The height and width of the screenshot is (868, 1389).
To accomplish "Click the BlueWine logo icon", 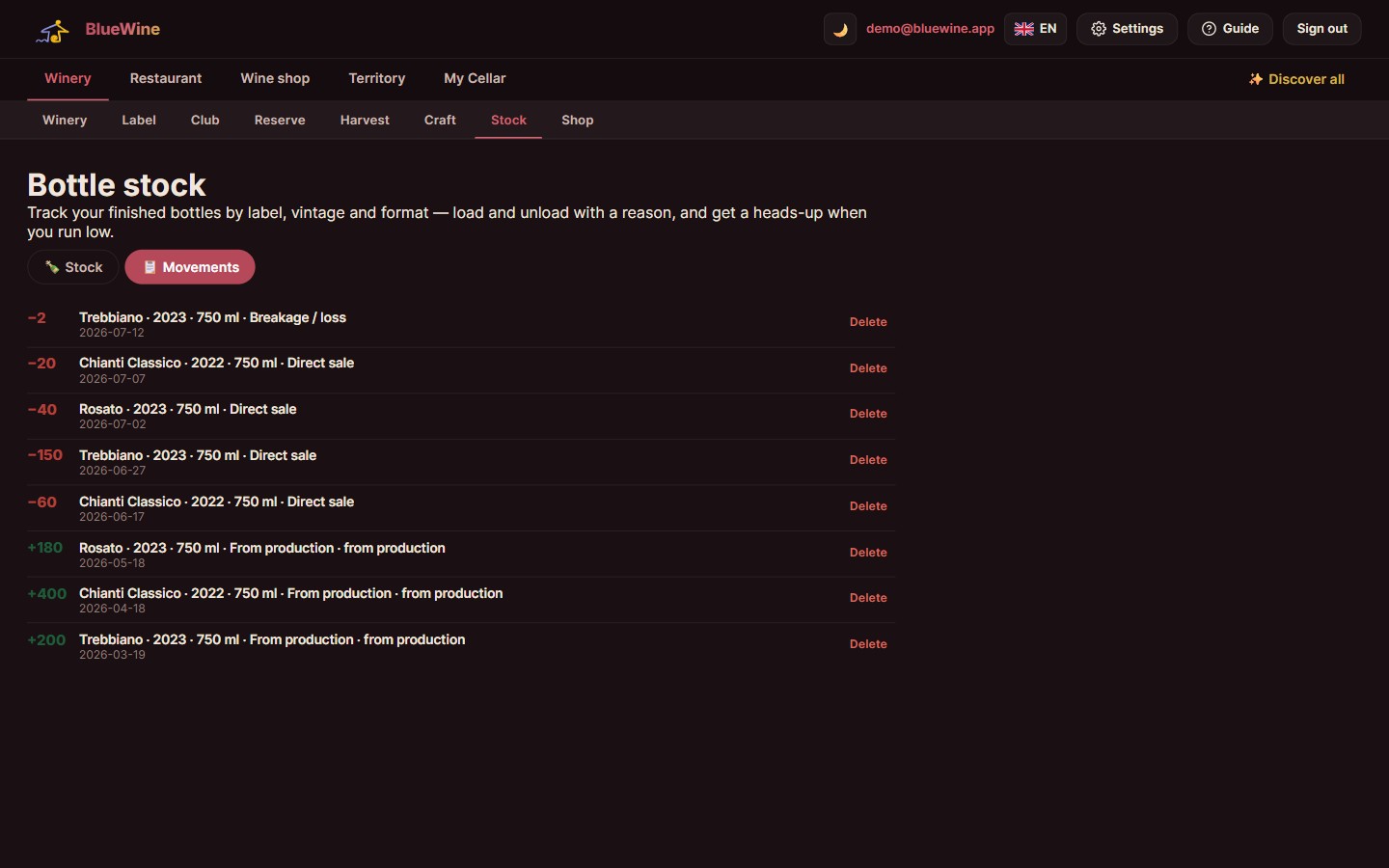I will click(x=53, y=30).
